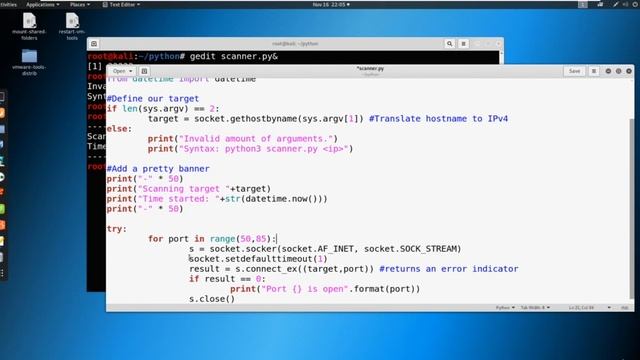Image resolution: width=640 pixels, height=360 pixels.
Task: Click the '#Add a pretty banner' comment
Action: click(158, 169)
